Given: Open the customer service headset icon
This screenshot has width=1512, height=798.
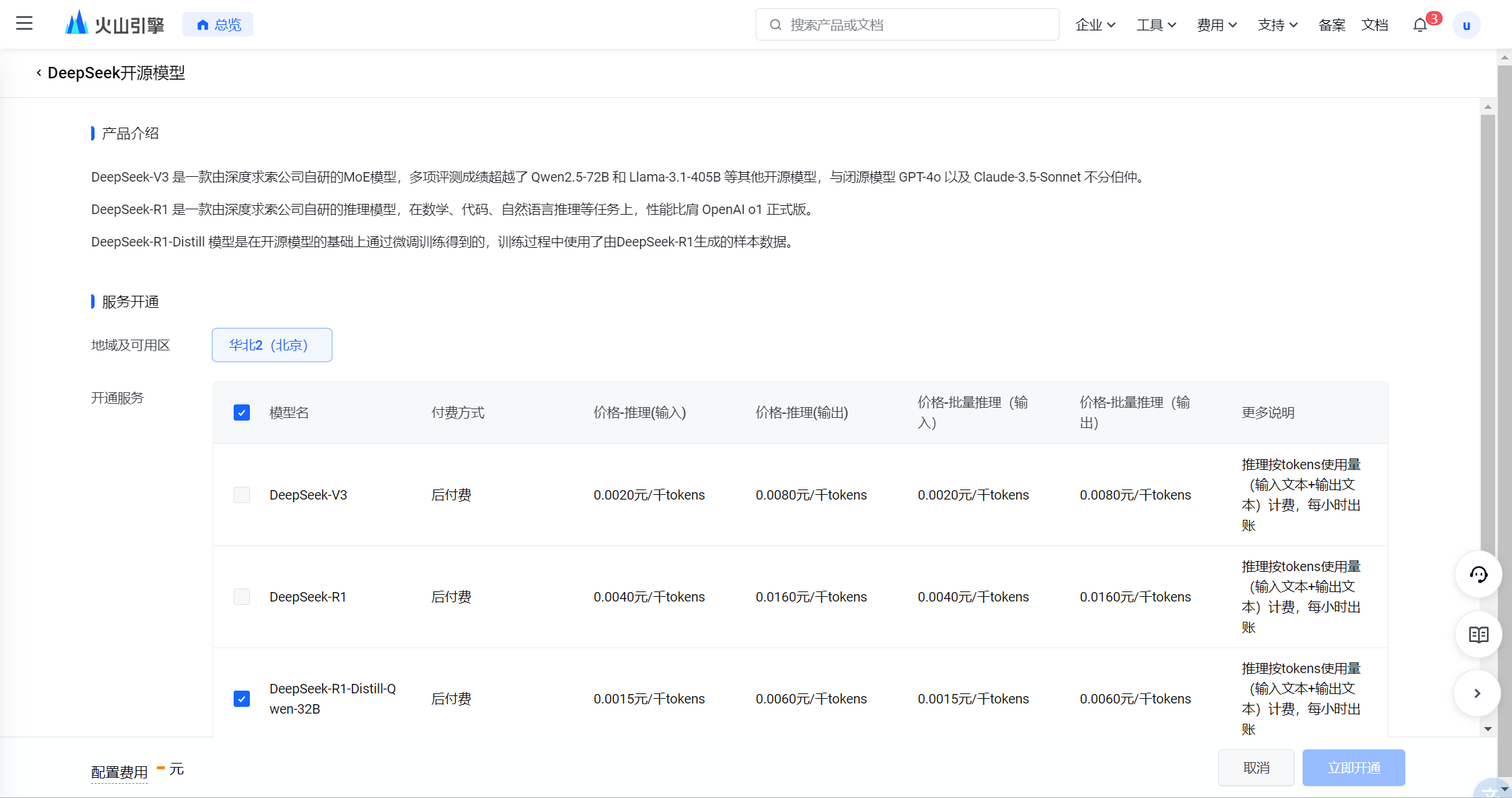Looking at the screenshot, I should point(1478,575).
